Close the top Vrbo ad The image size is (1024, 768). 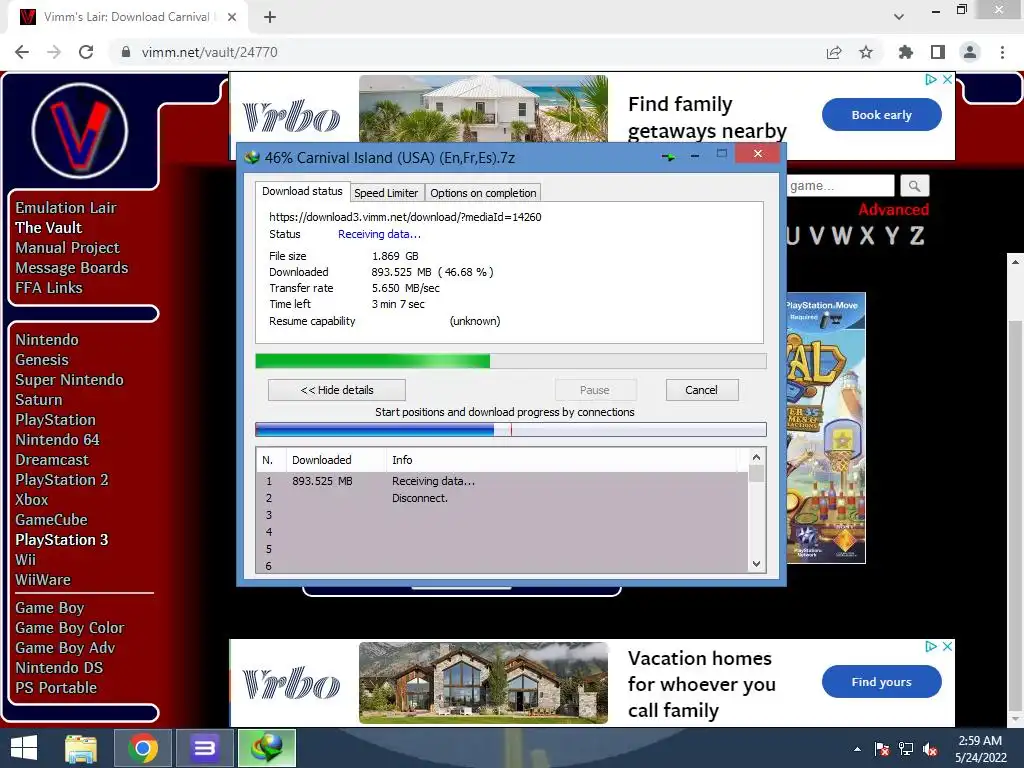(x=948, y=79)
